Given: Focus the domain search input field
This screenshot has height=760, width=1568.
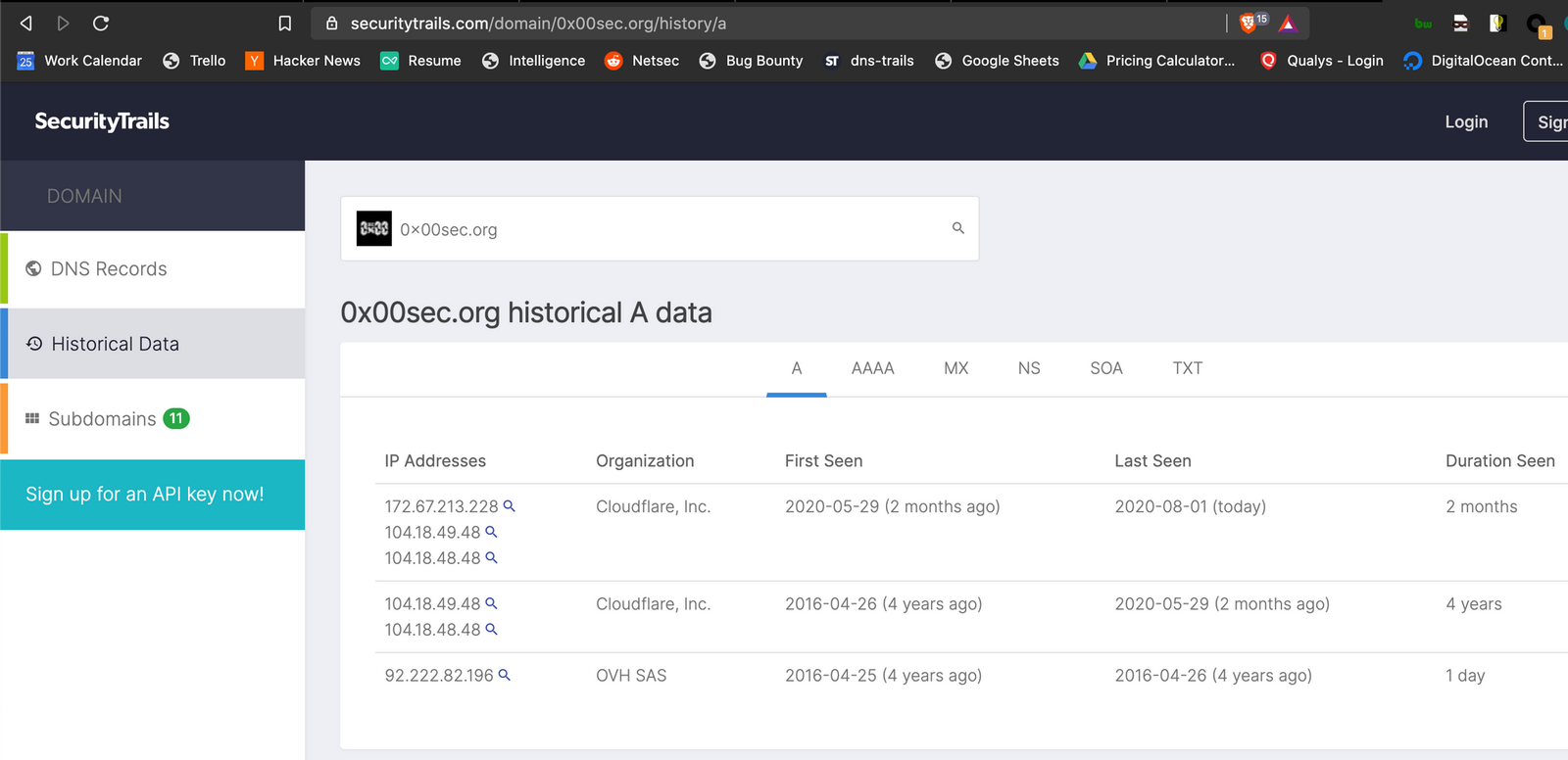Looking at the screenshot, I should click(x=660, y=228).
